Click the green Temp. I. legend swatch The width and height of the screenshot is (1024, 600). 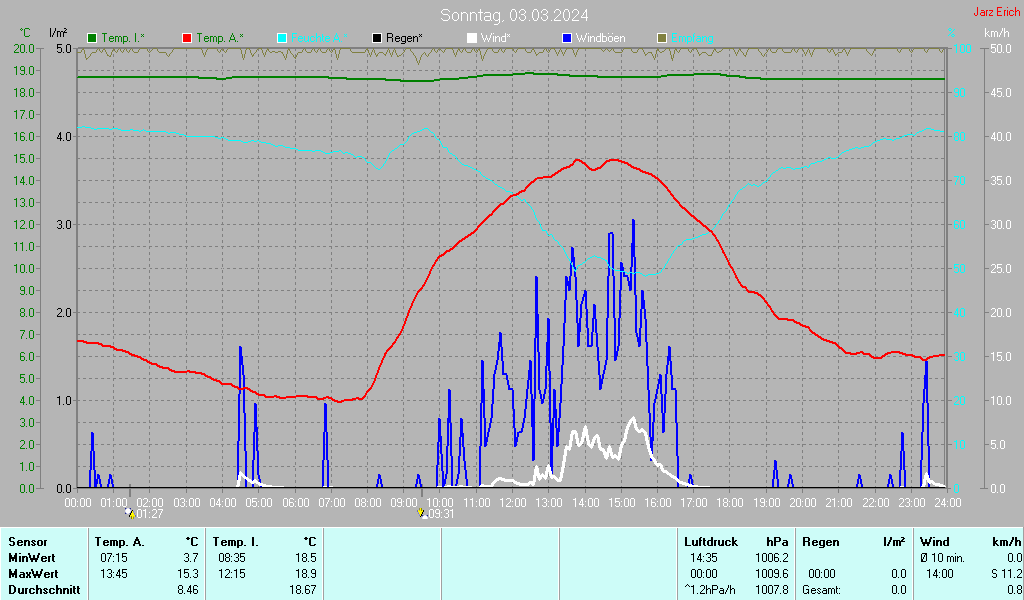[92, 39]
